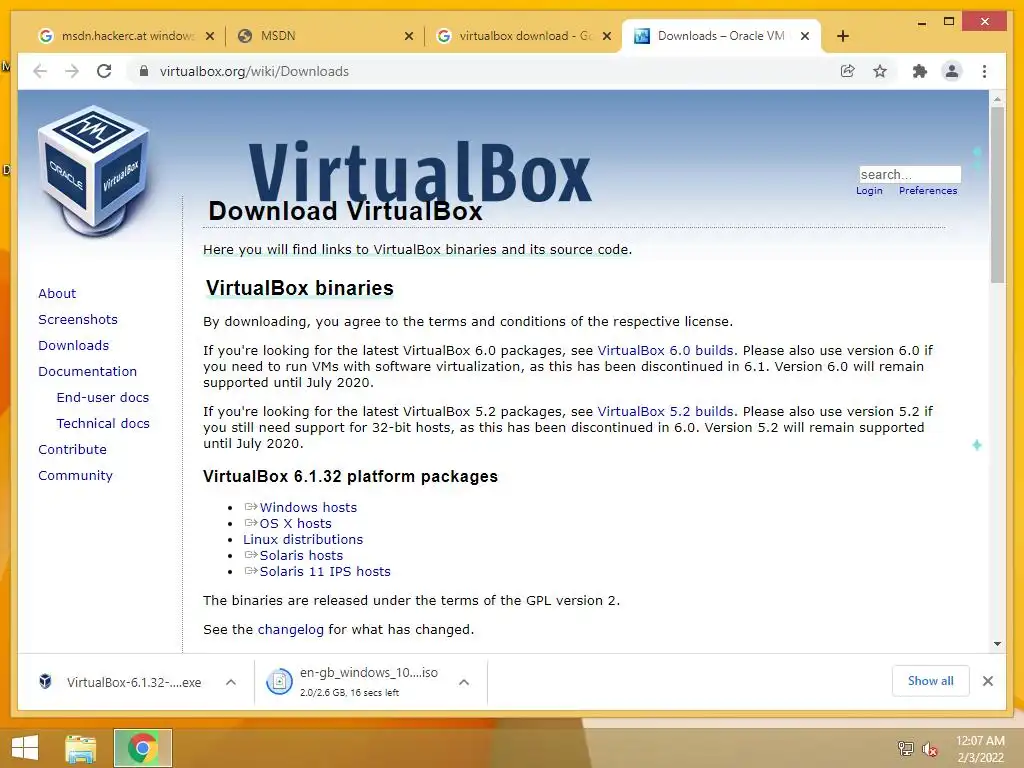Expand options for en-gb_windows_10 iso download
Image resolution: width=1024 pixels, height=768 pixels.
click(x=464, y=682)
